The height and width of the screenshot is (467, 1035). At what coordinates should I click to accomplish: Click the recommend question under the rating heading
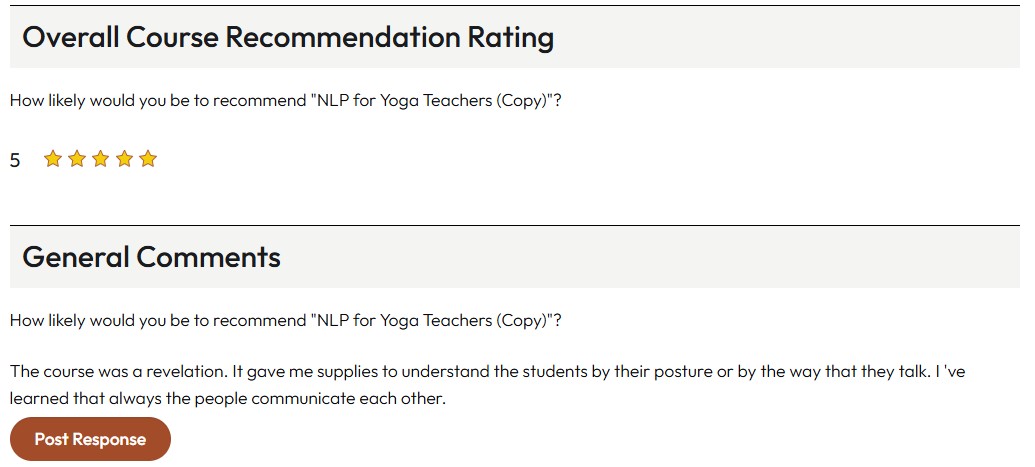click(x=285, y=101)
